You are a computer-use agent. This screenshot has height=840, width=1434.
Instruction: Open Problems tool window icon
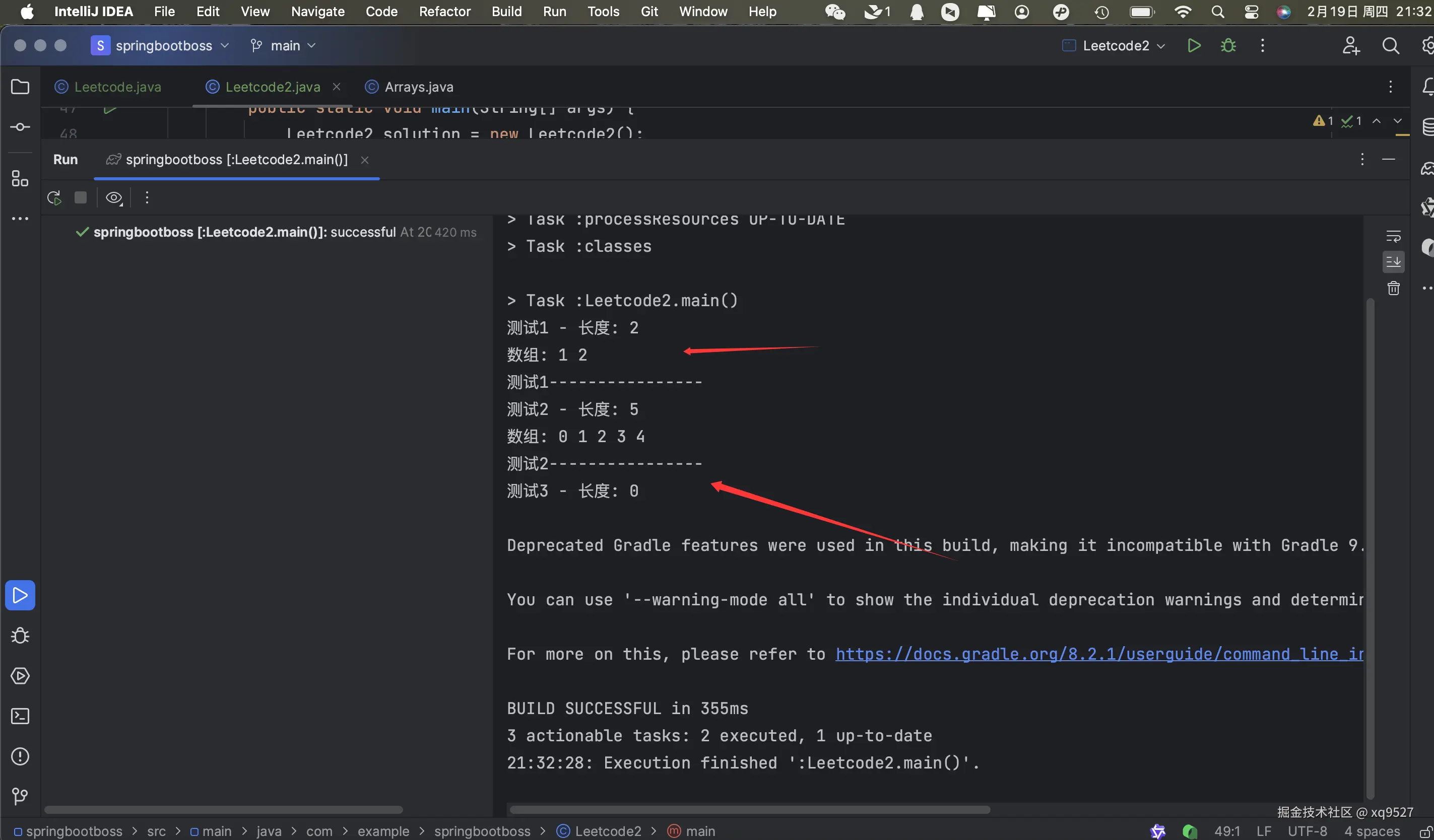tap(20, 756)
